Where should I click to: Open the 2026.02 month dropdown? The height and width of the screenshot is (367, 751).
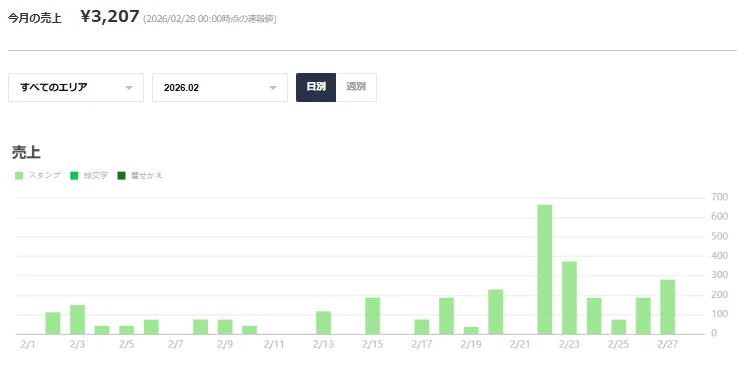[x=220, y=87]
